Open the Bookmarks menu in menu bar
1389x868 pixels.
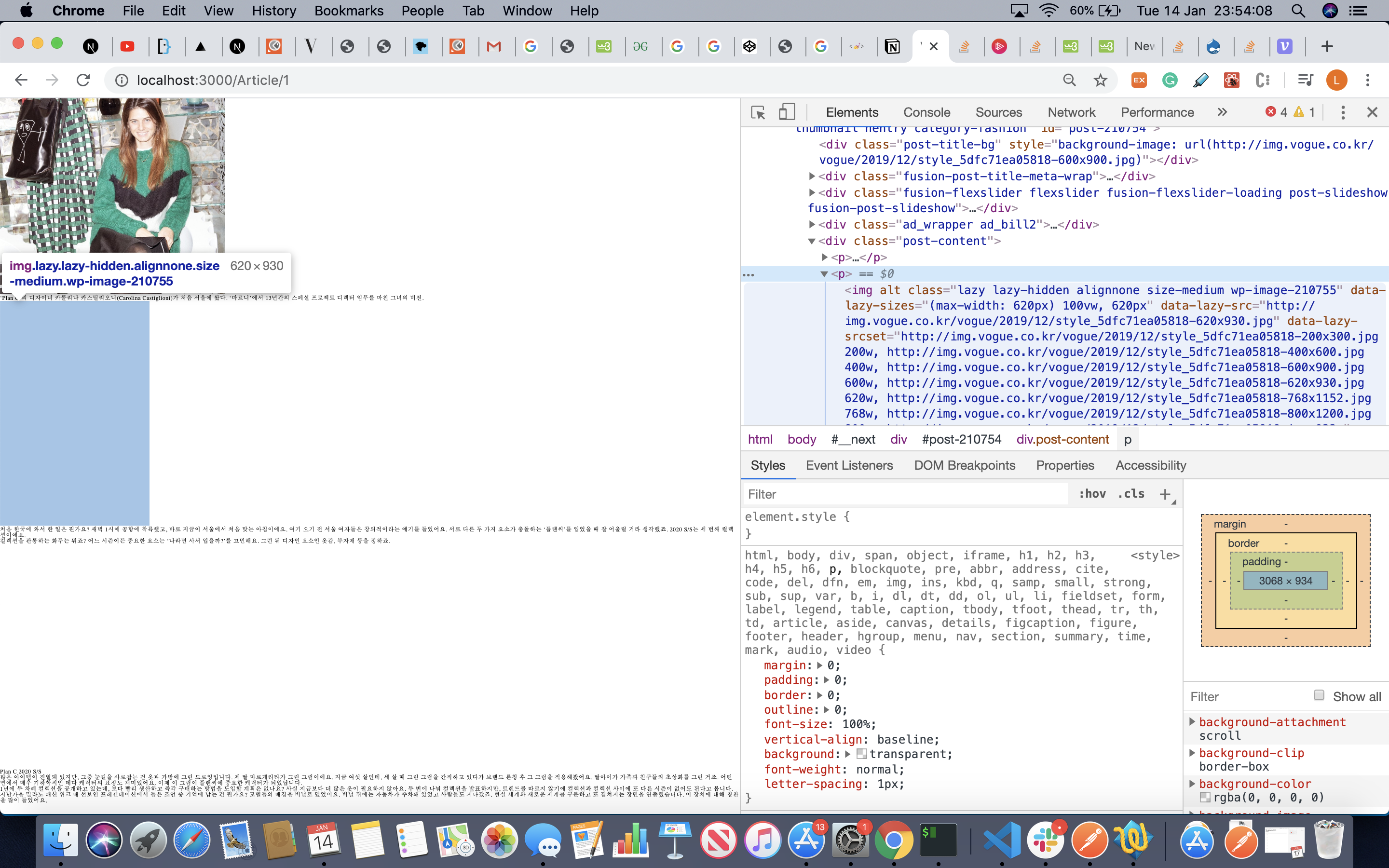point(348,10)
